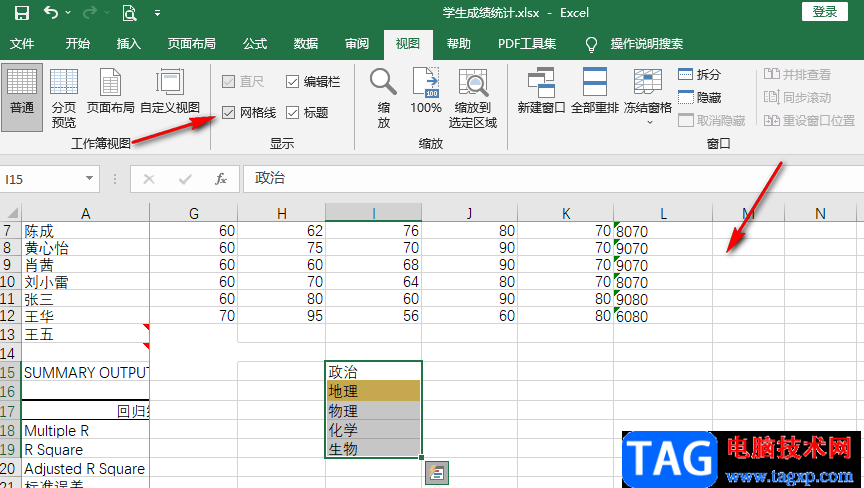
Task: Open the 文件 tab
Action: tap(22, 44)
